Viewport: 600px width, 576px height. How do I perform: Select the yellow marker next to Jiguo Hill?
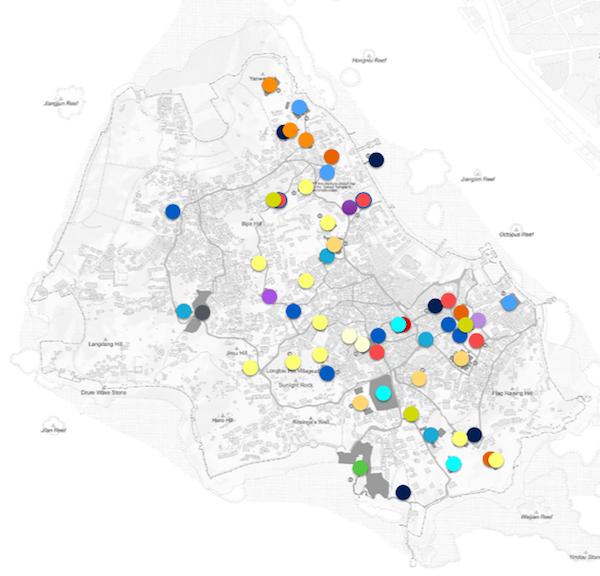click(x=251, y=367)
